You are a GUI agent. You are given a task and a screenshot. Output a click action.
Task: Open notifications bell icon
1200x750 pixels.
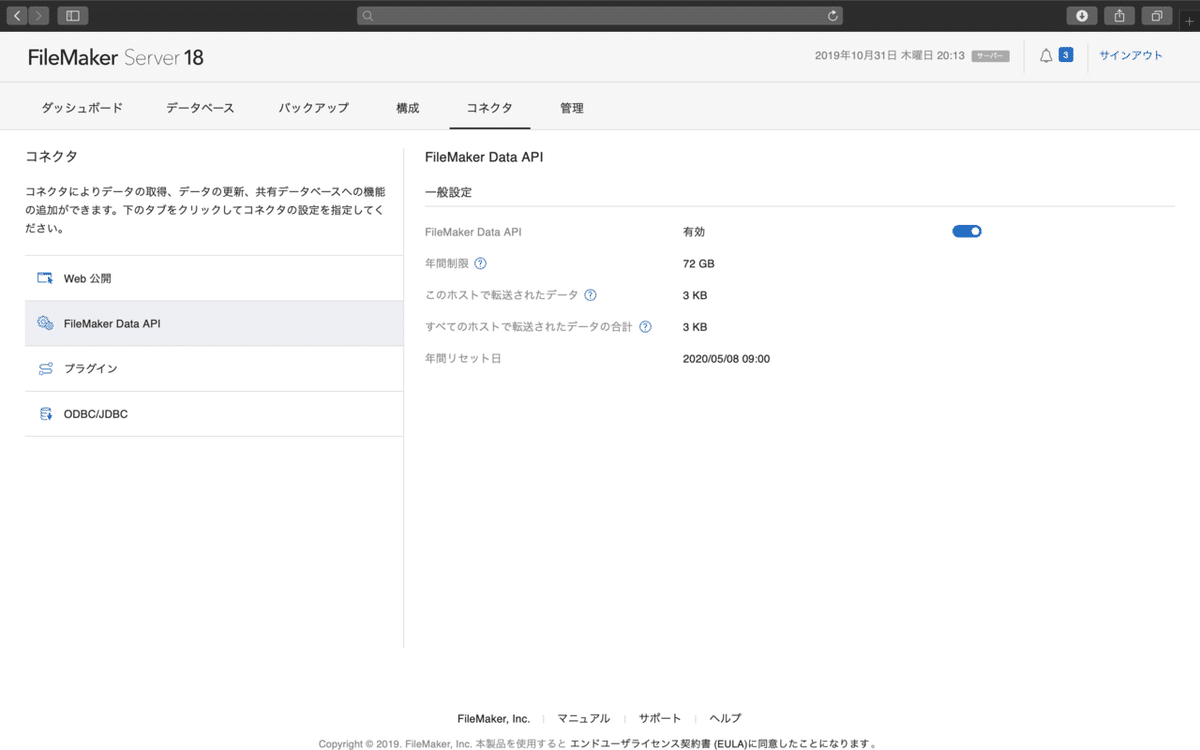click(1046, 56)
